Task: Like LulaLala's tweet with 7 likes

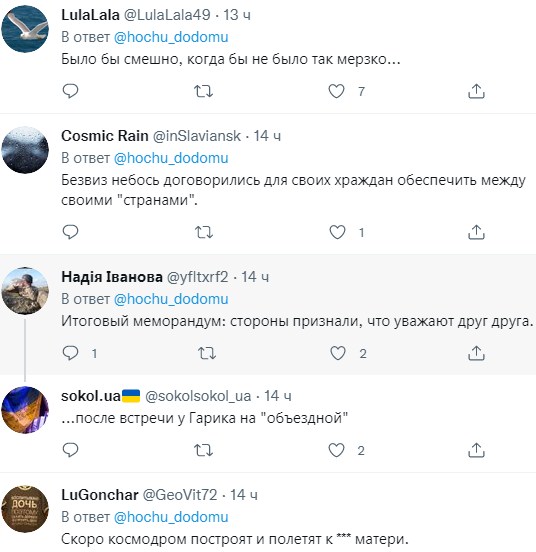Action: coord(336,91)
